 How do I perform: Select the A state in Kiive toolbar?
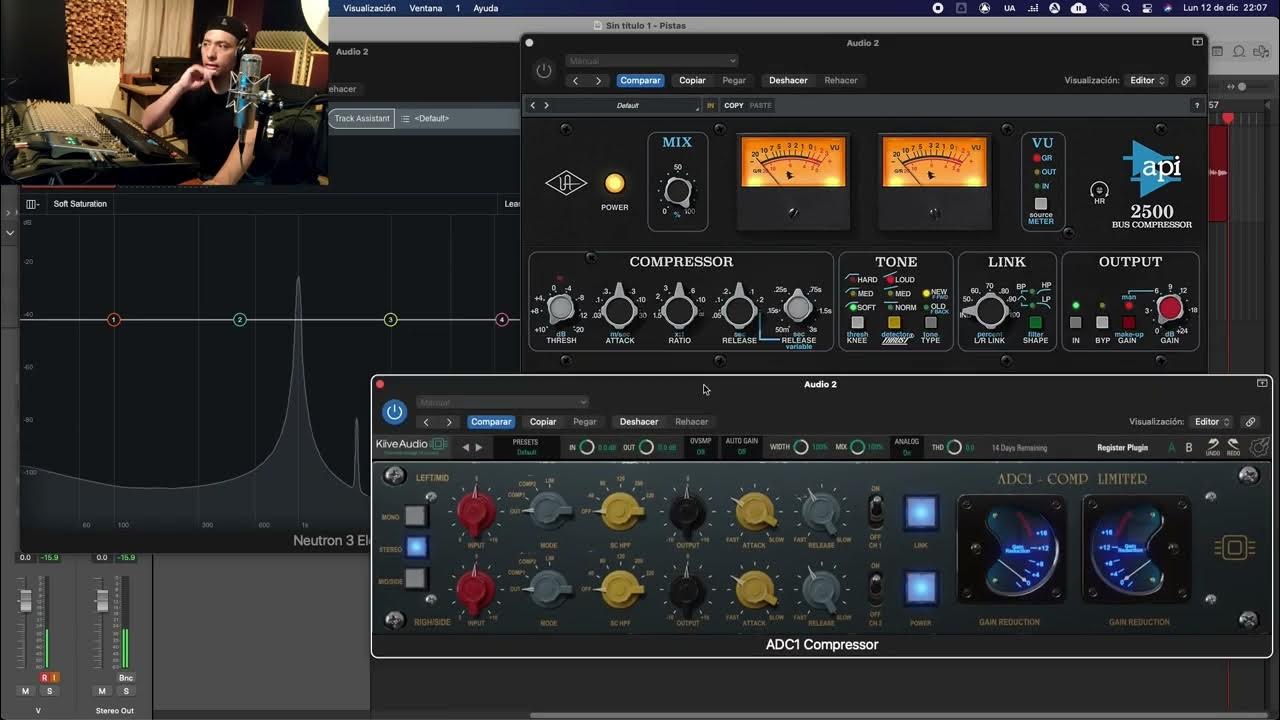click(1172, 448)
